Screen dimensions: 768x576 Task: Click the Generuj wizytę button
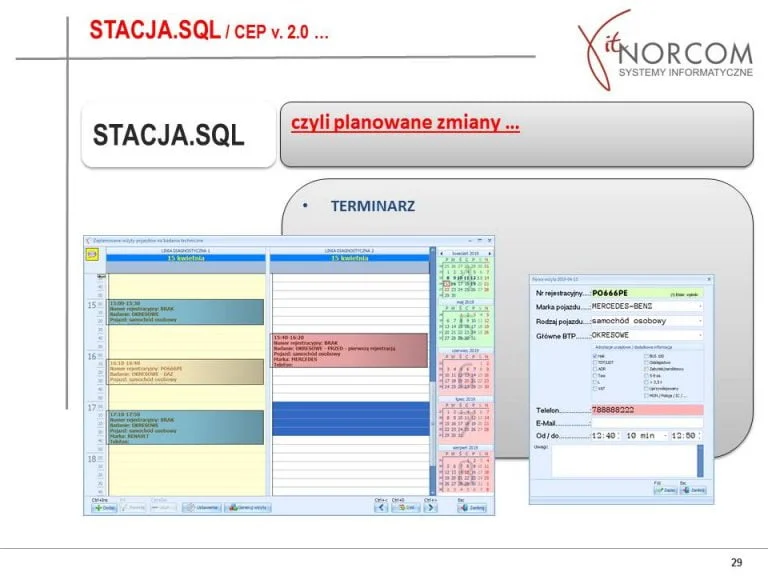click(248, 508)
